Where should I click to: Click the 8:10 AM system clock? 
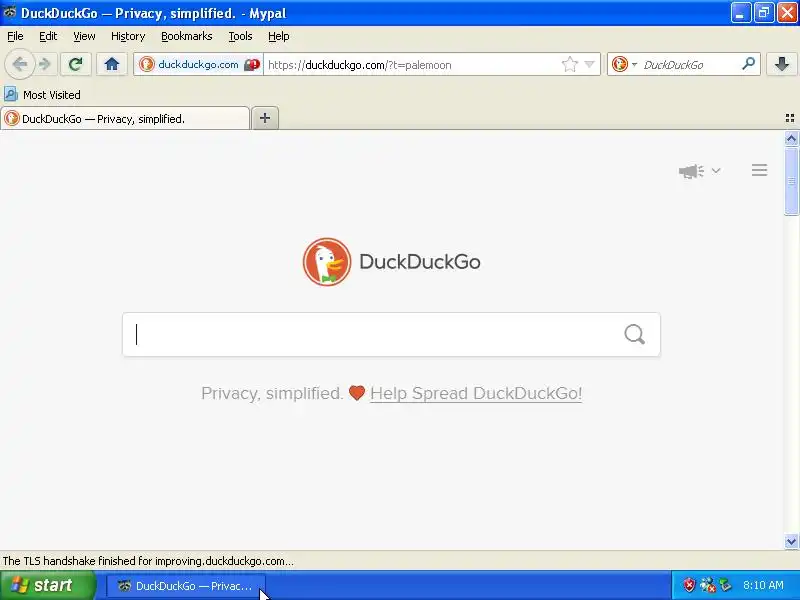pos(763,585)
